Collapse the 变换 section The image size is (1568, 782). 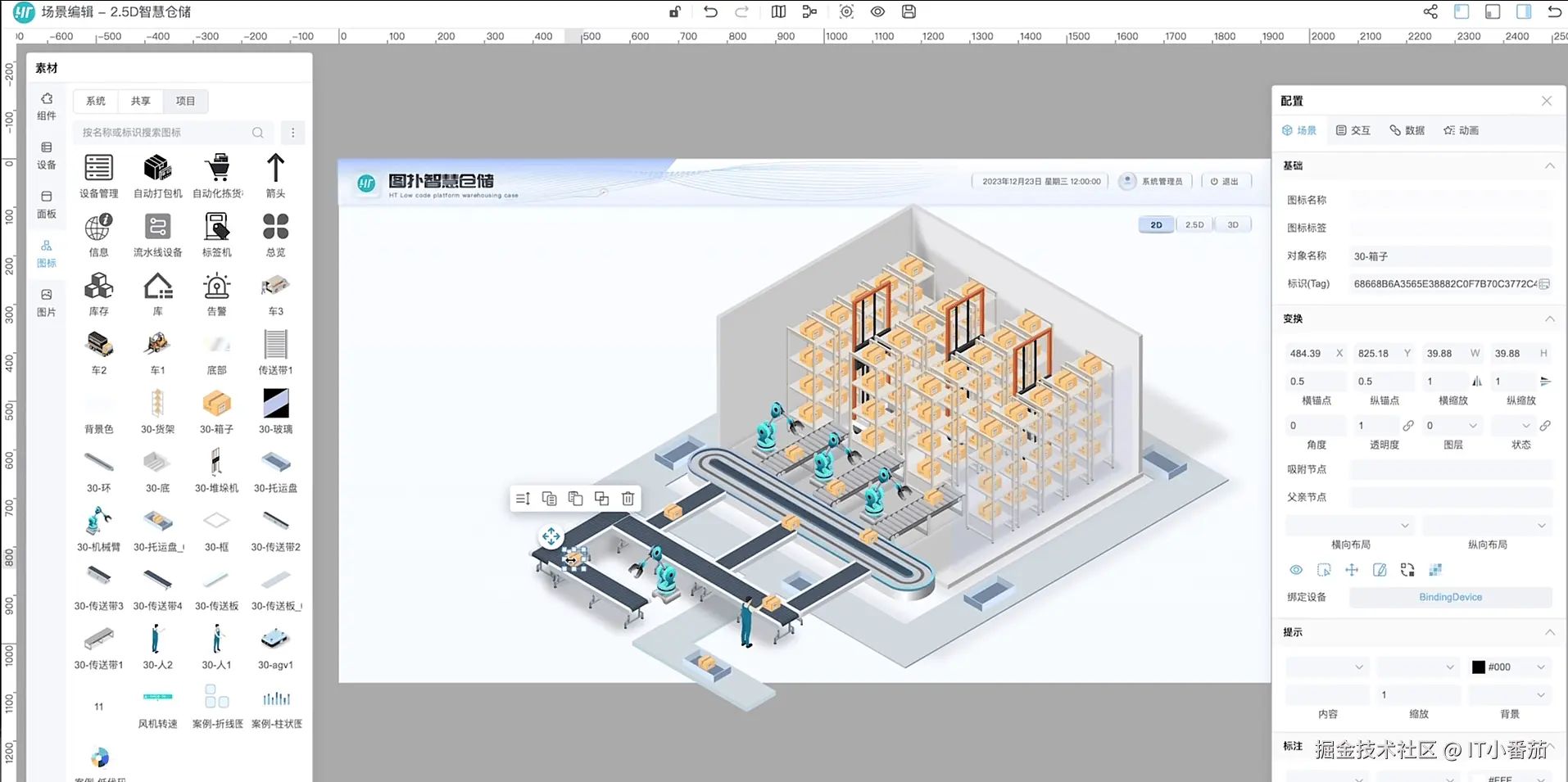pyautogui.click(x=1549, y=319)
